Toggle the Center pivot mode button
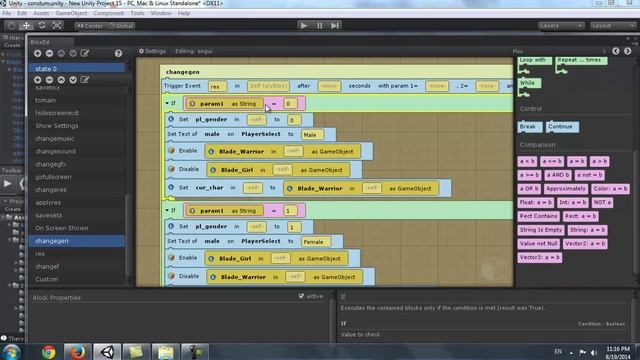This screenshot has height=360, width=640. 90,26
